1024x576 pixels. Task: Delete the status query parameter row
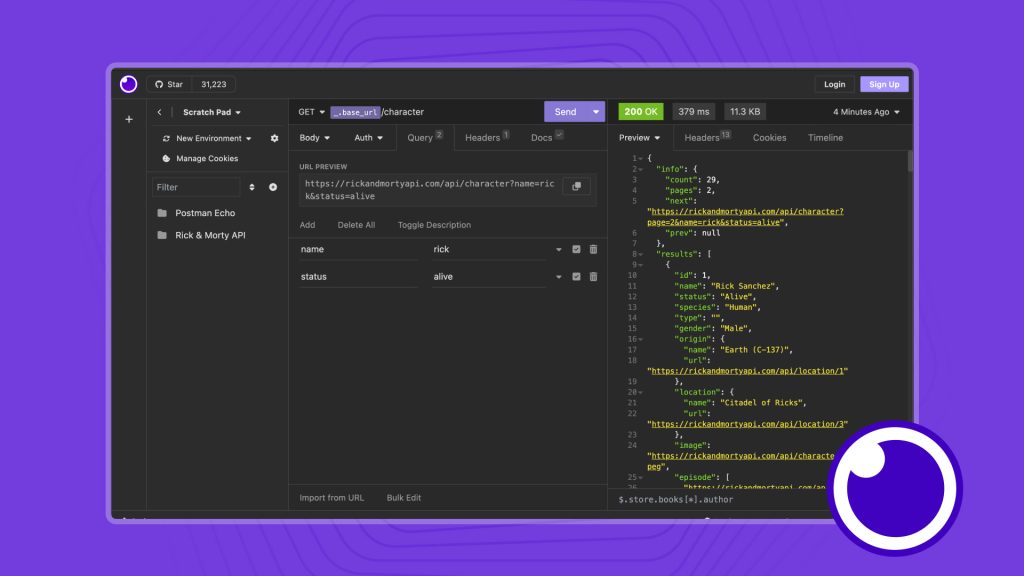click(593, 277)
